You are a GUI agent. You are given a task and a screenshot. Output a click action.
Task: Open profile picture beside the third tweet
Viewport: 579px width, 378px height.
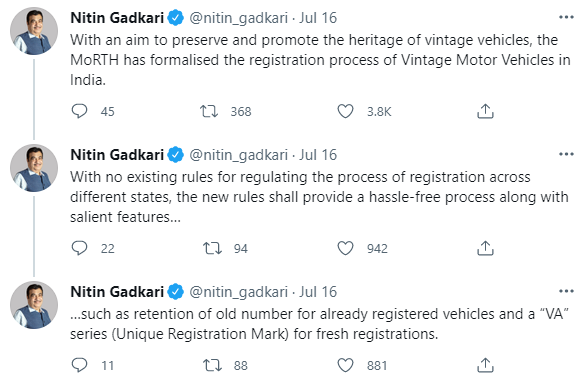coord(34,305)
